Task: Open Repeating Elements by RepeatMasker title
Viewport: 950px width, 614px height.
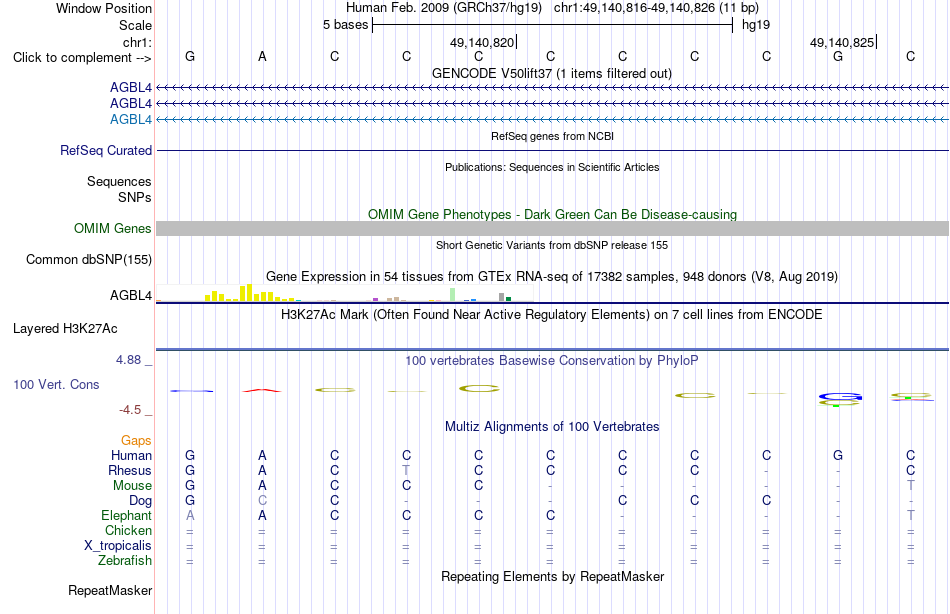Action: coord(552,576)
